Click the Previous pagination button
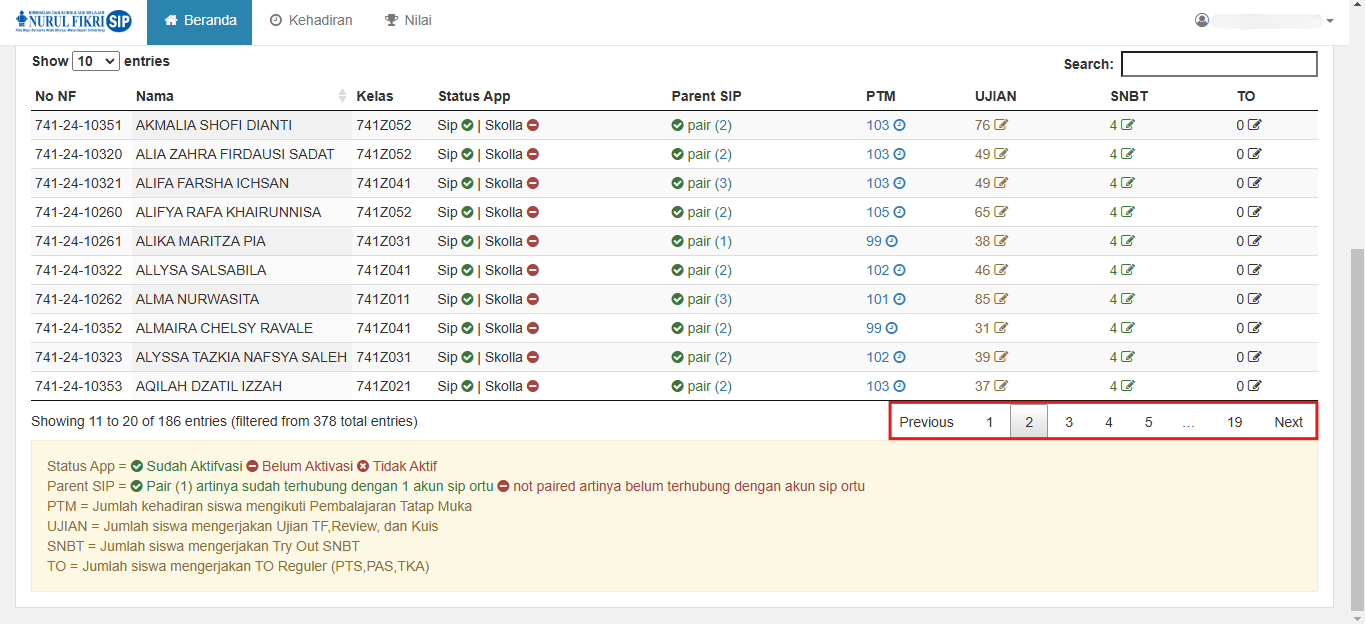This screenshot has height=624, width=1365. coord(926,422)
